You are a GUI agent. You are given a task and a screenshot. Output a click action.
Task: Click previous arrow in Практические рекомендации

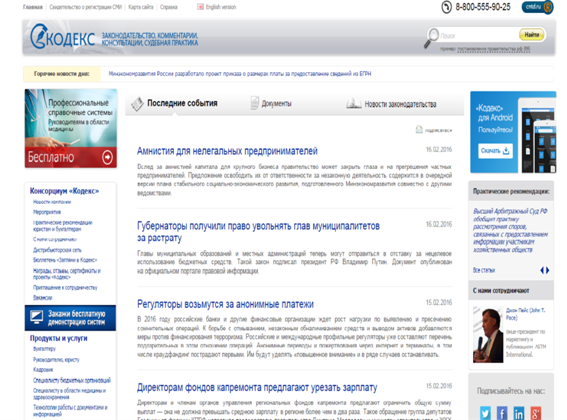(542, 270)
